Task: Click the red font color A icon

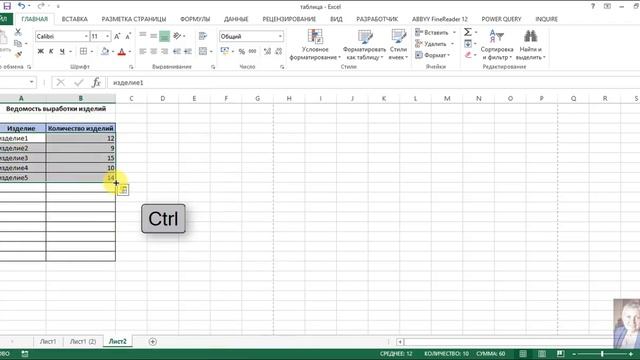Action: click(x=122, y=51)
